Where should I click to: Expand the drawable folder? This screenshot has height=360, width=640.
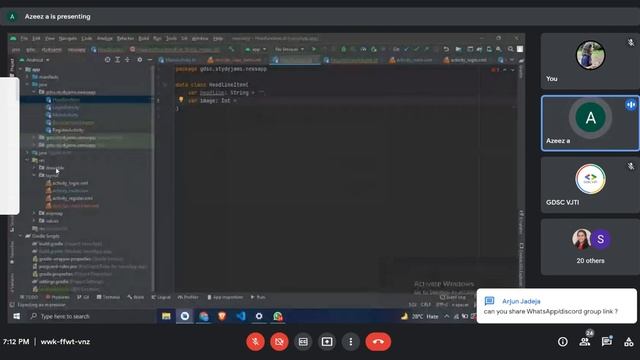pyautogui.click(x=34, y=168)
